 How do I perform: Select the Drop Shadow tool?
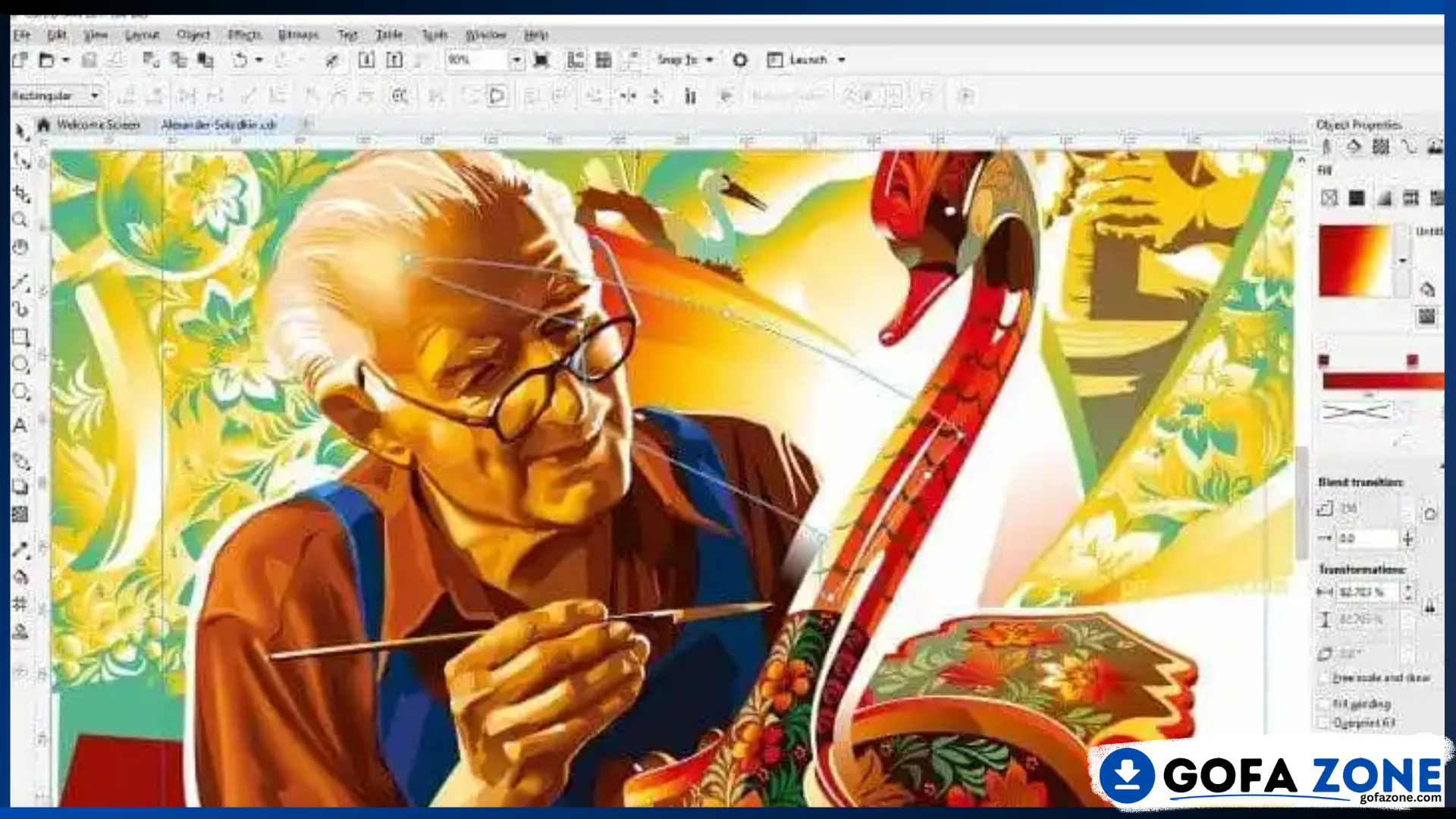20,488
